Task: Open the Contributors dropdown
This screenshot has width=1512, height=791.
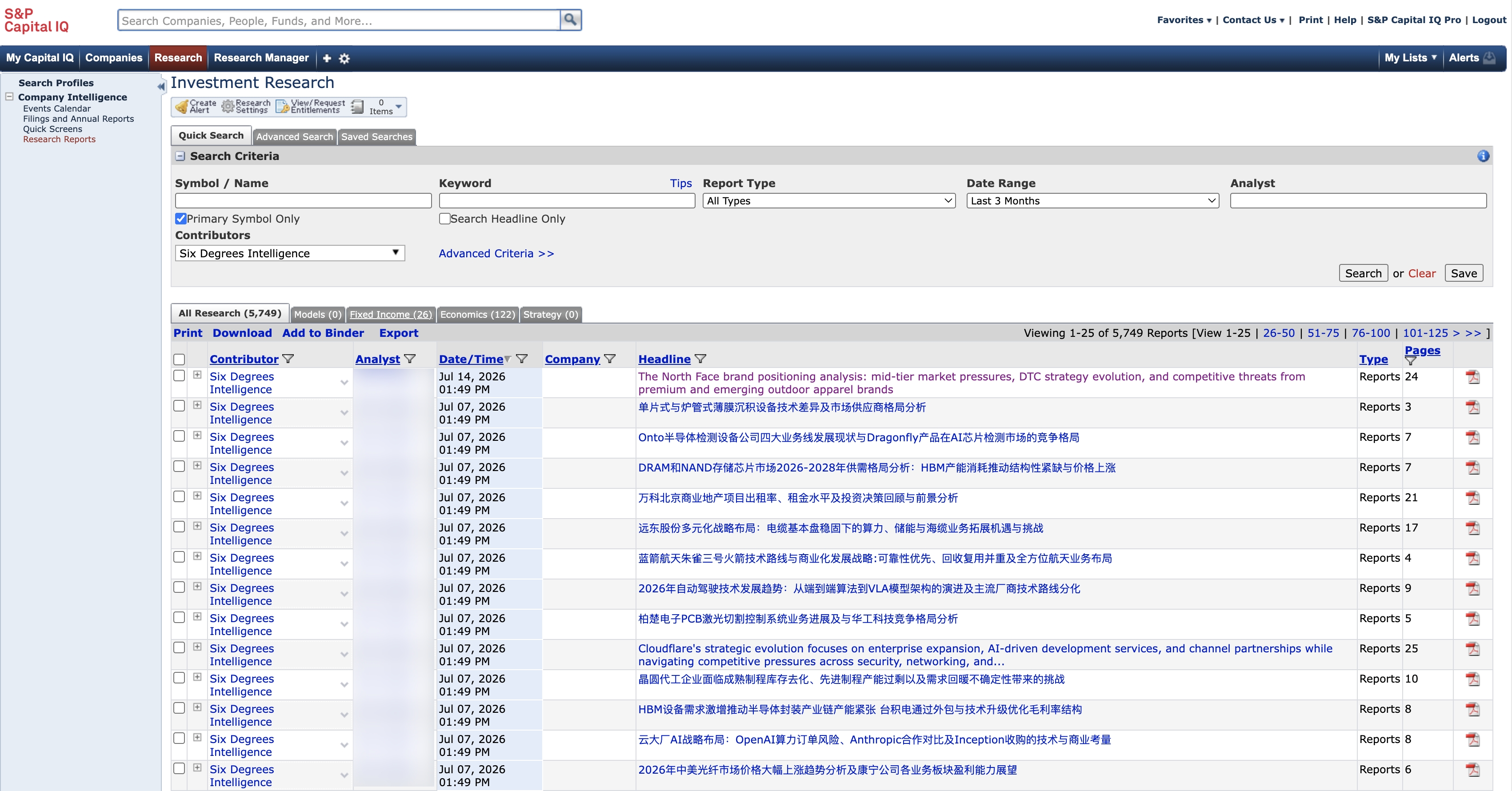Action: point(290,253)
